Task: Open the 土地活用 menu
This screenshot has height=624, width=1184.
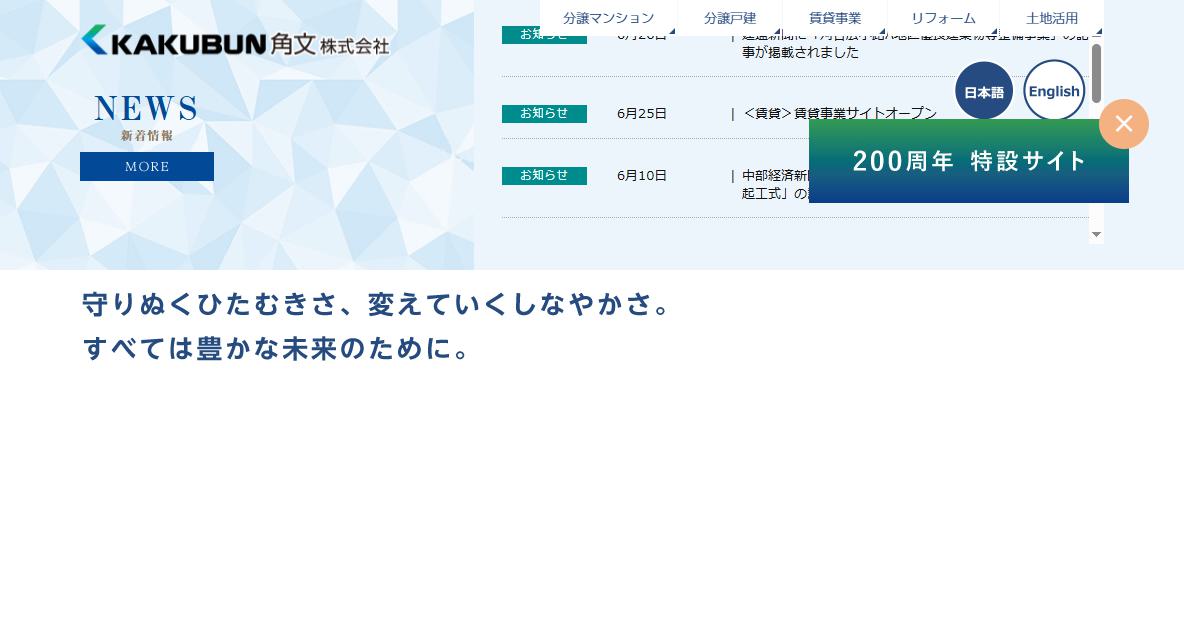Action: point(1052,18)
